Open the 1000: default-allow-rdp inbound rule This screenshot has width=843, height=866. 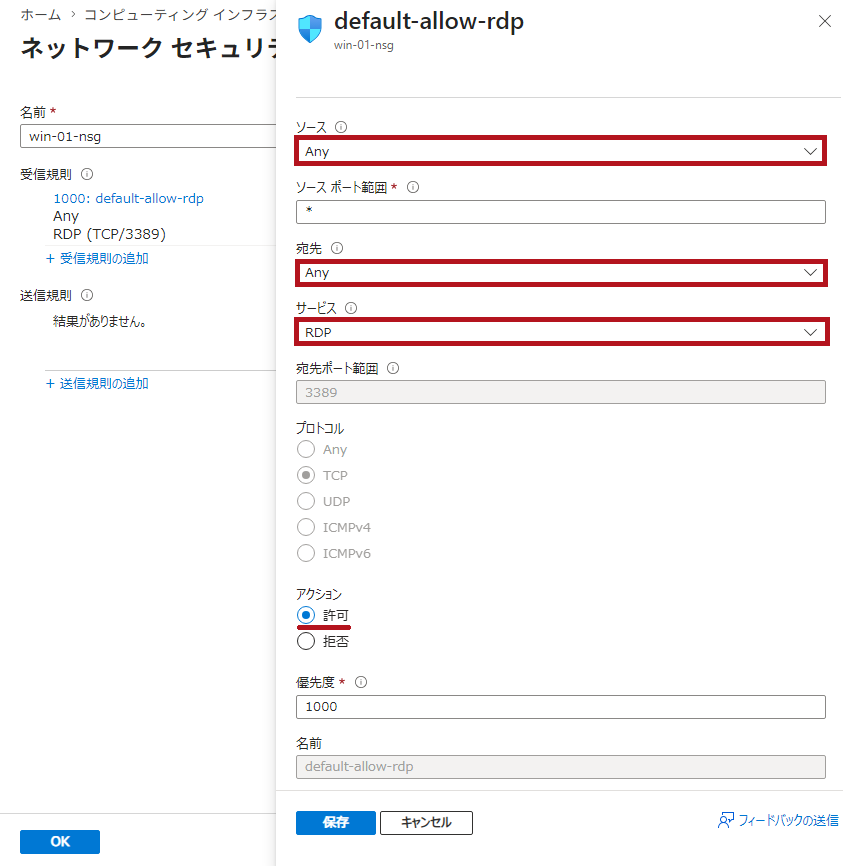[128, 198]
